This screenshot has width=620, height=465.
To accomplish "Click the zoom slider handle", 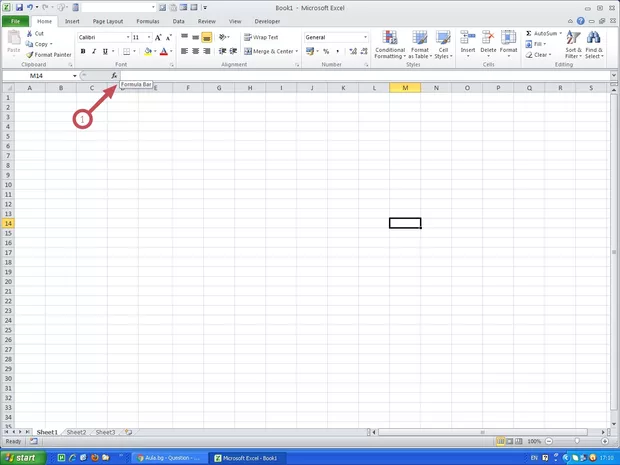I will tap(577, 441).
